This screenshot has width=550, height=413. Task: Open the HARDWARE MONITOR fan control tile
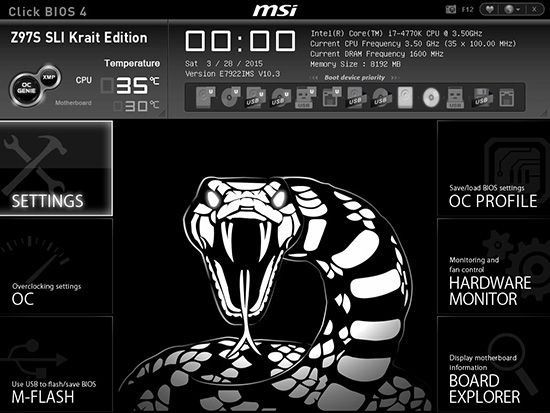494,266
